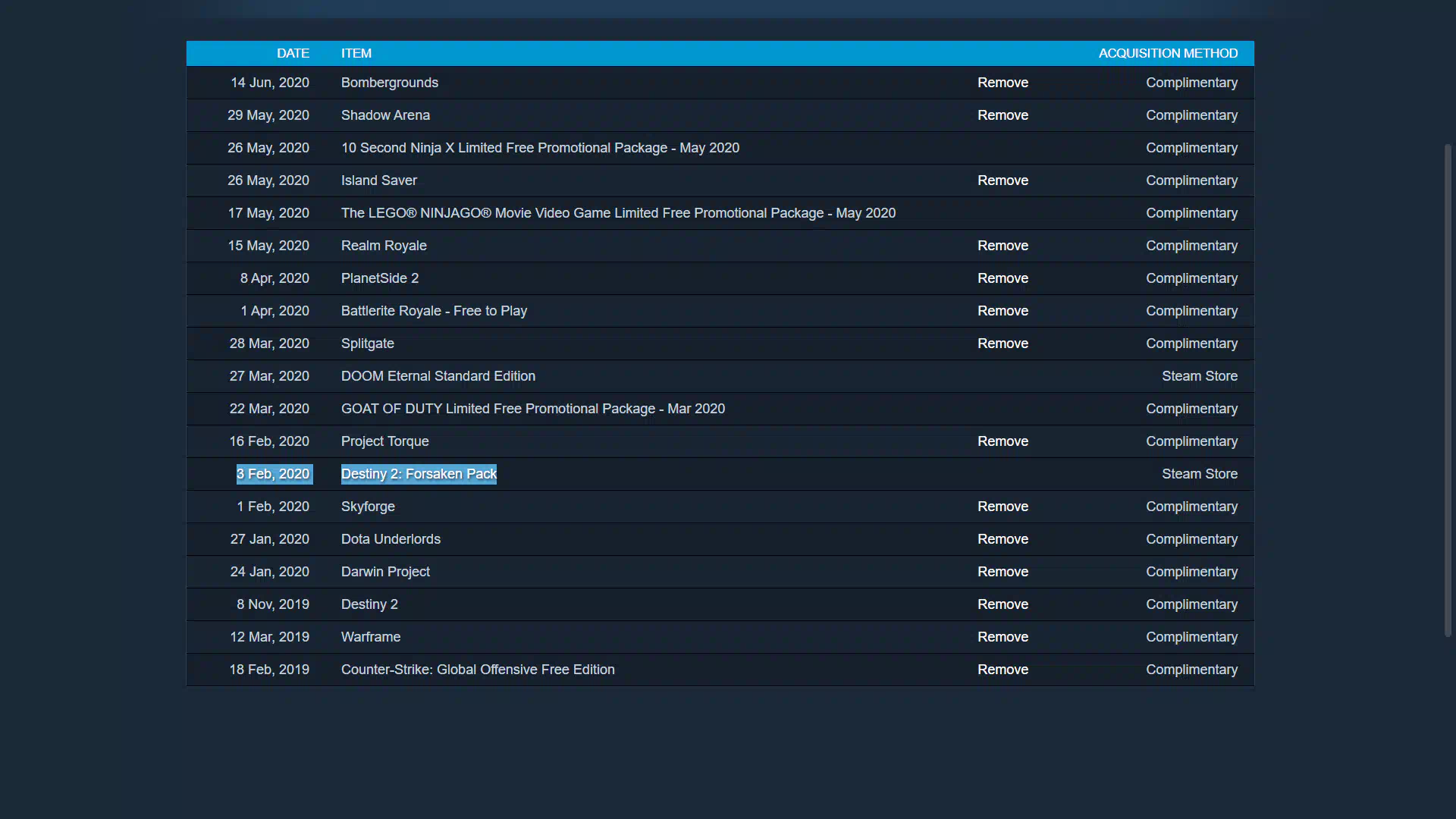Click the Battlerite Royale - Free to Play name
Viewport: 1456px width, 819px height.
point(434,311)
